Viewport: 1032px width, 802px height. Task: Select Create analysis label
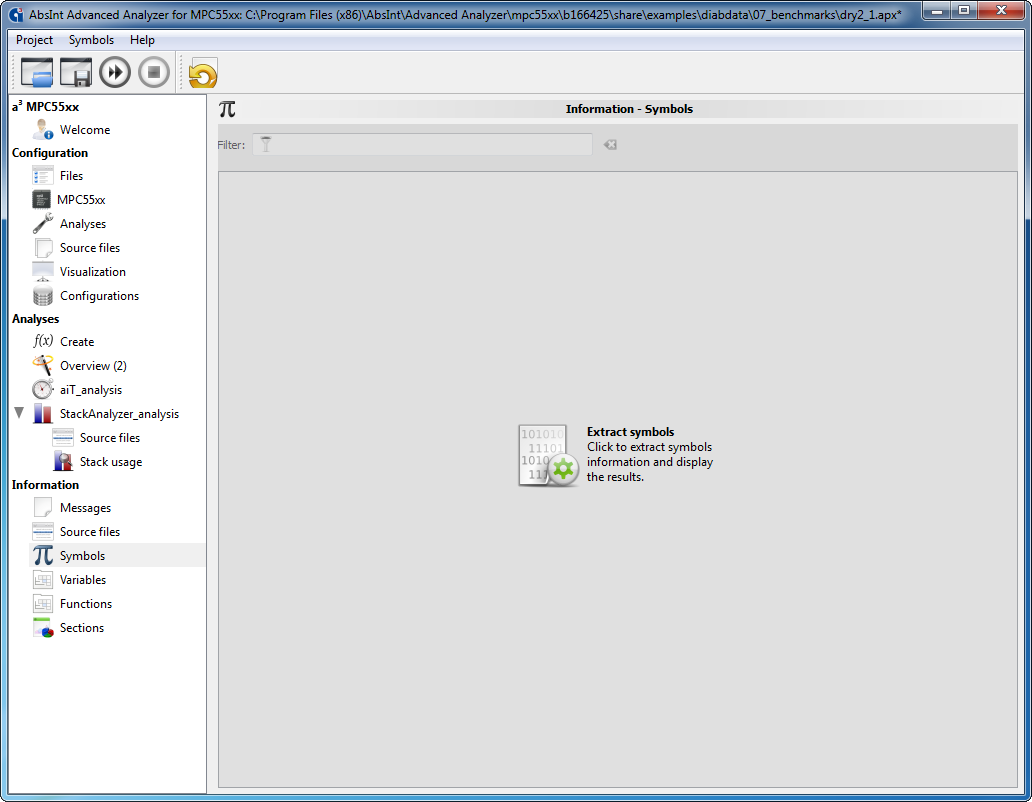click(x=77, y=341)
